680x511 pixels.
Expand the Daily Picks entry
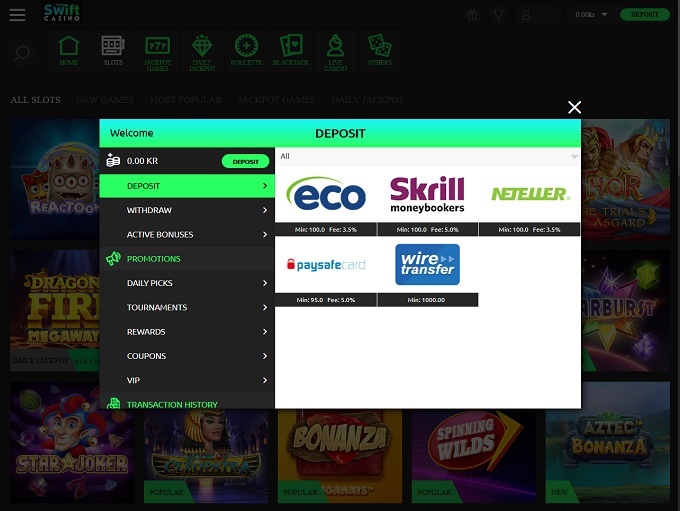click(x=187, y=283)
